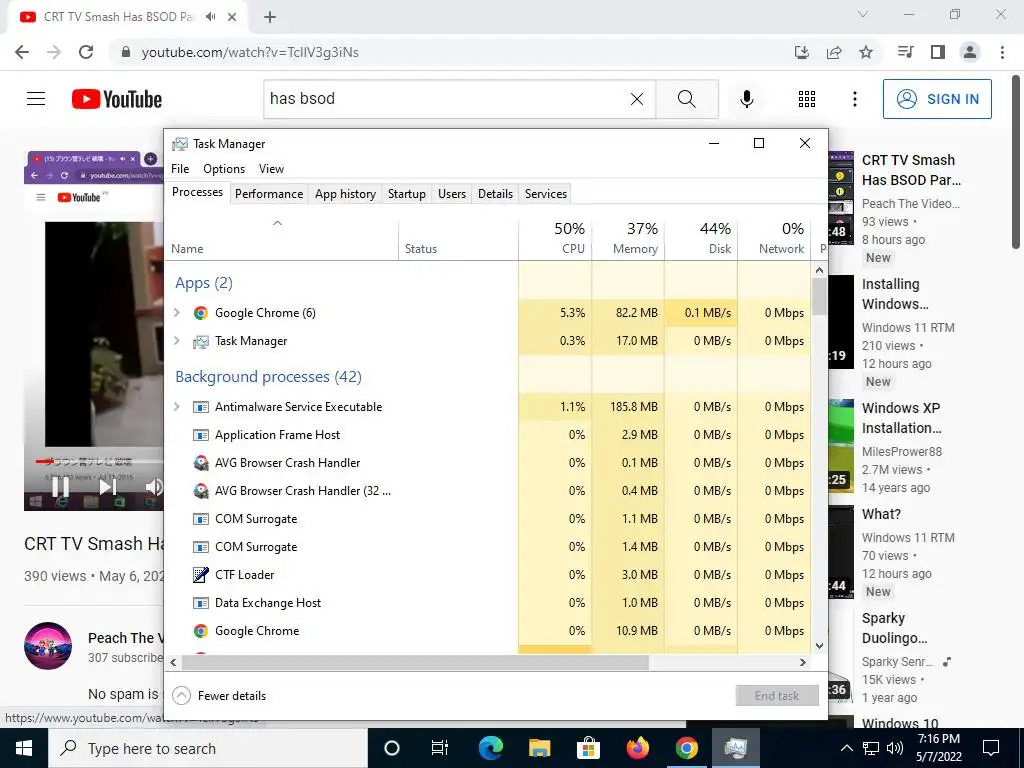Open the YouTube hamburger guide menu

click(36, 99)
